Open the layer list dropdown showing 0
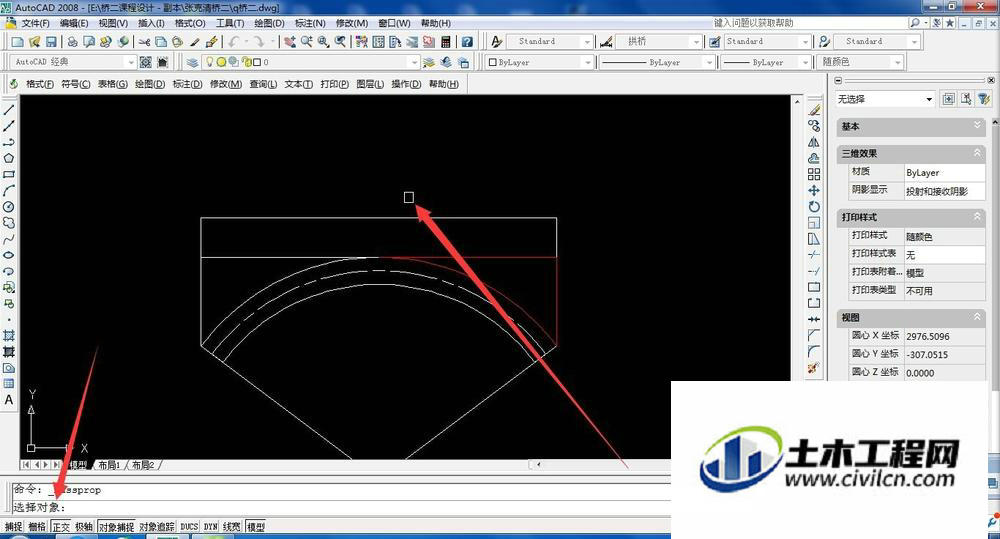This screenshot has height=539, width=1000. [414, 62]
